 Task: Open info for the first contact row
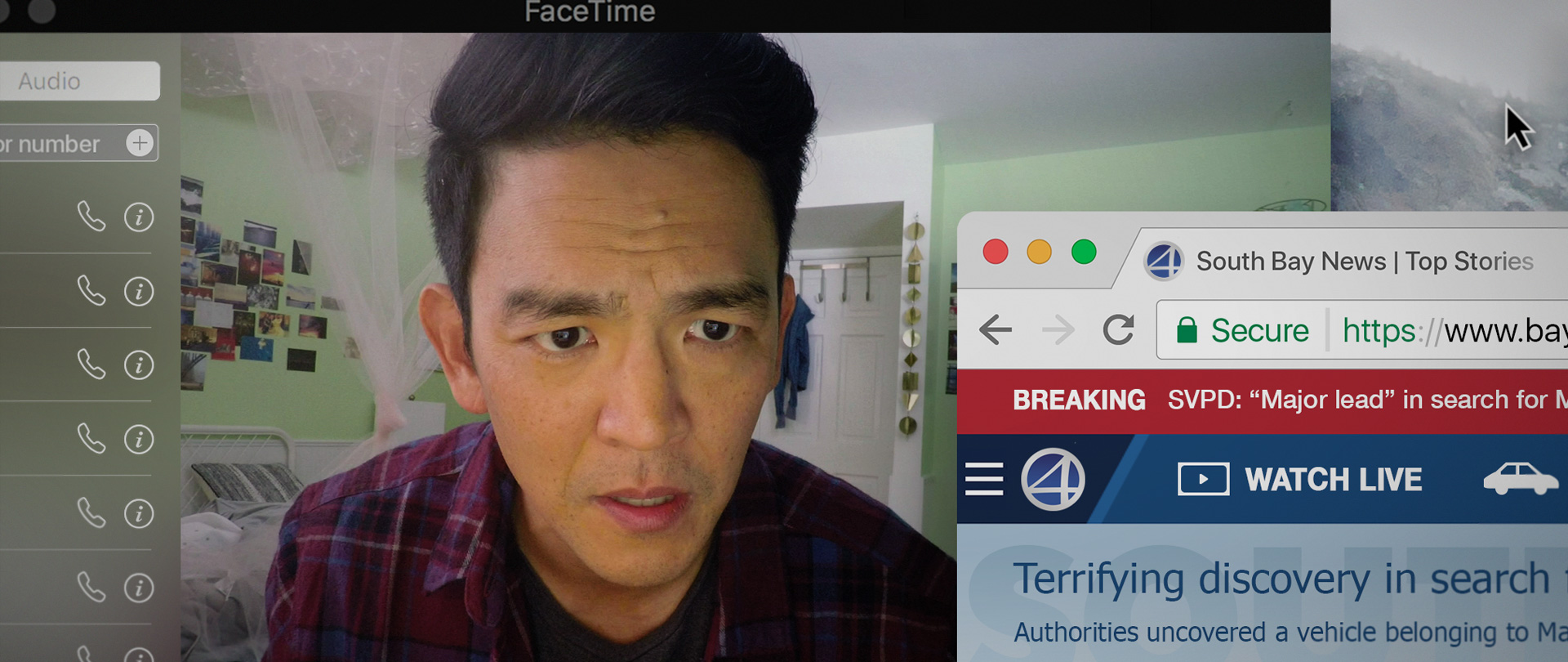139,217
